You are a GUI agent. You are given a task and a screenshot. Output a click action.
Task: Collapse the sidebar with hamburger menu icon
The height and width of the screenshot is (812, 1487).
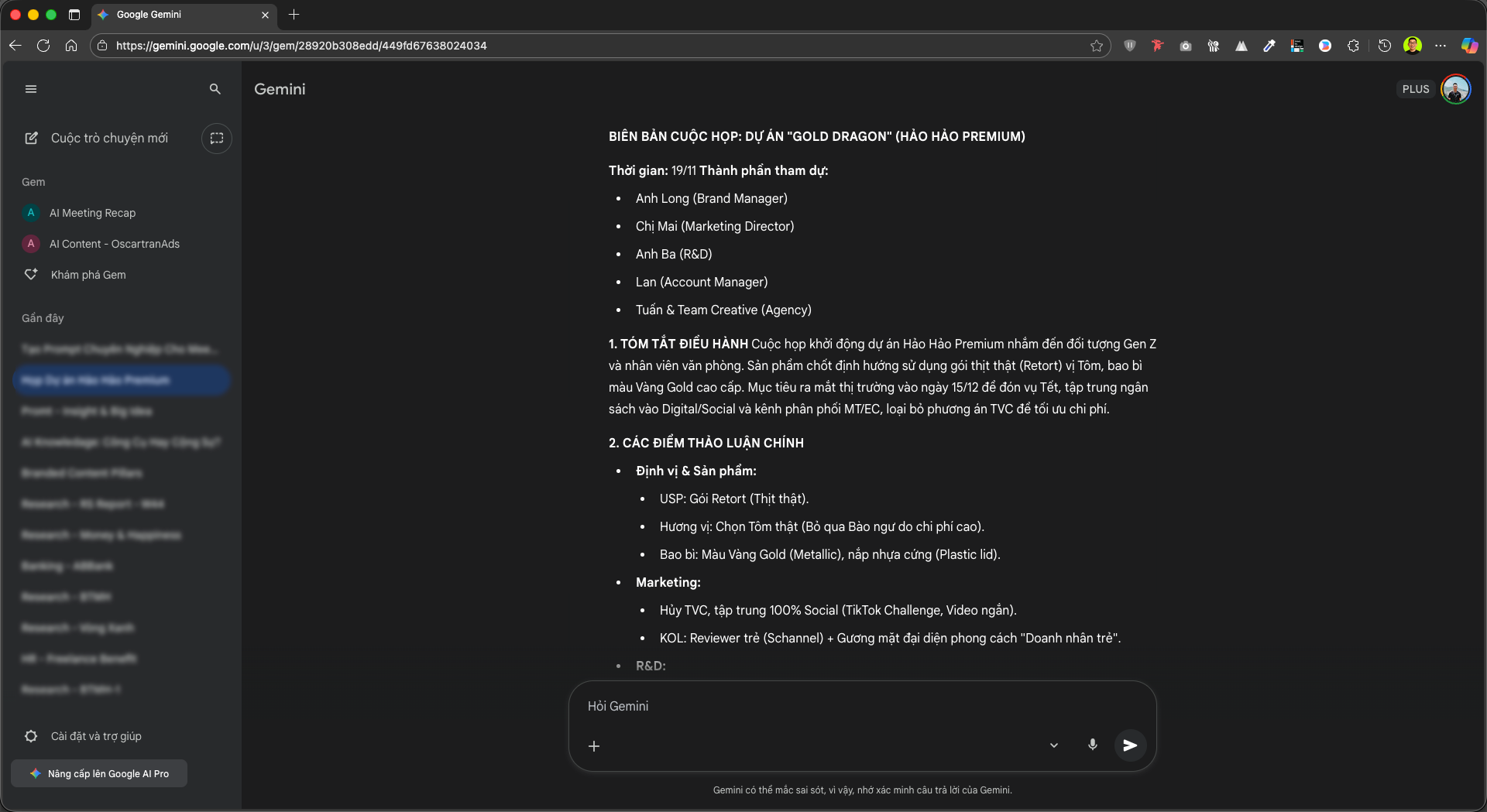(31, 89)
